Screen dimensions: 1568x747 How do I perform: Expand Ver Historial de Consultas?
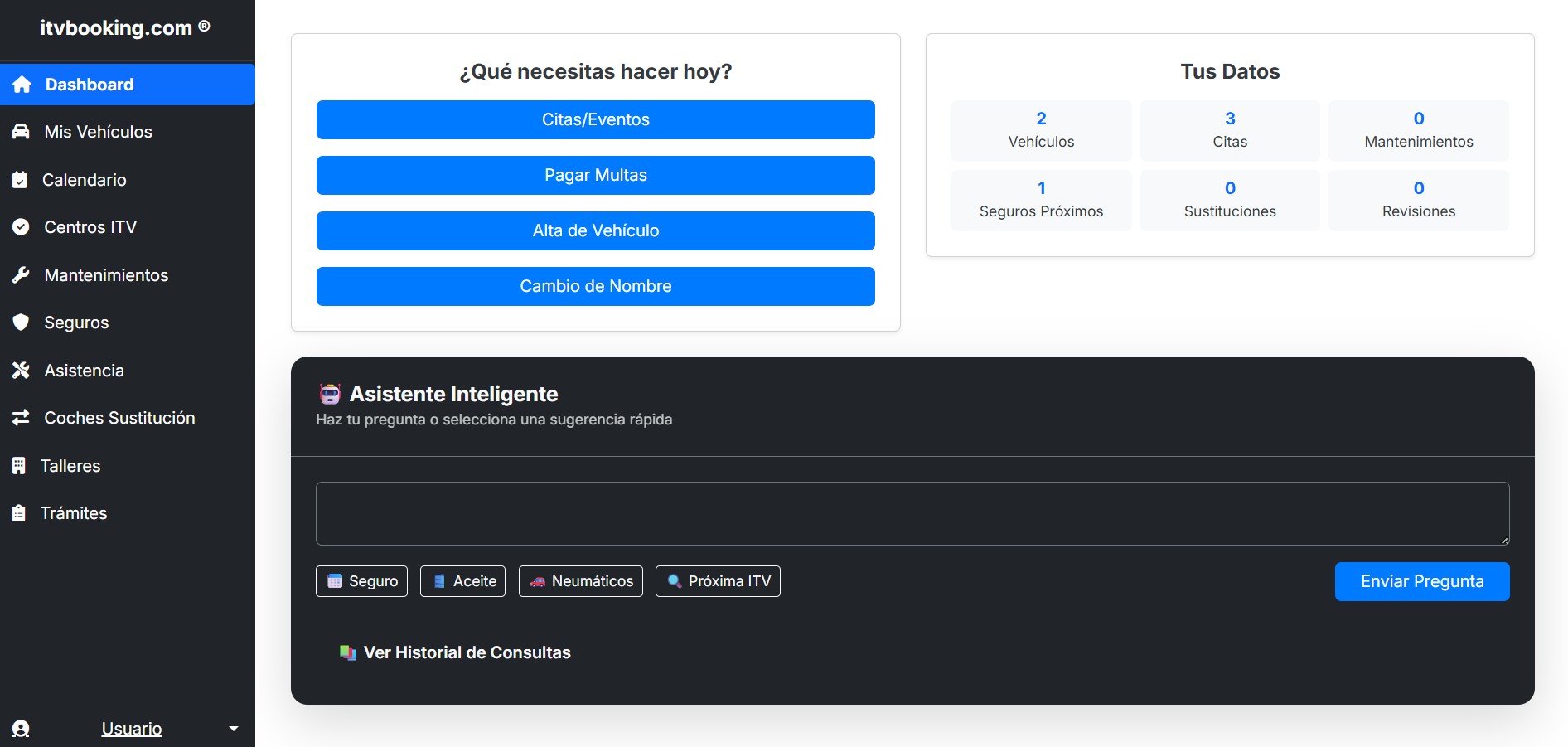[x=455, y=652]
